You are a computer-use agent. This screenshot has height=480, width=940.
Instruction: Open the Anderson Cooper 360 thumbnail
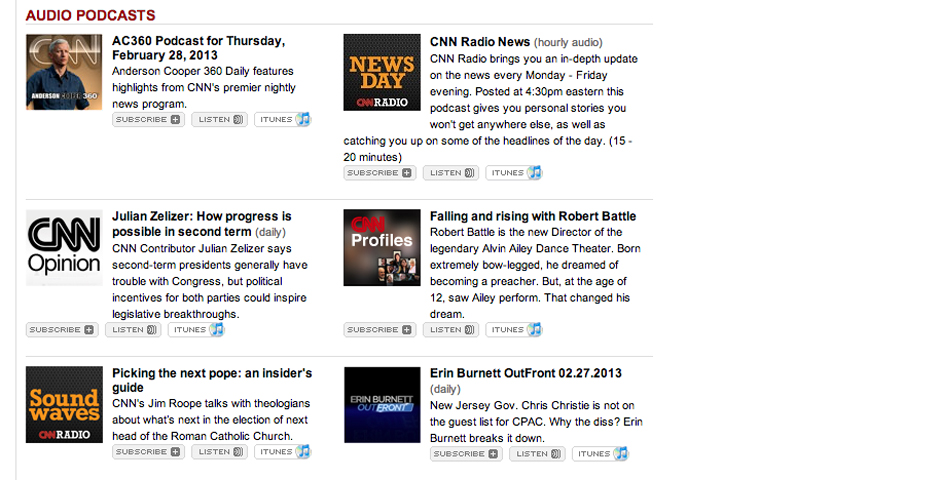[64, 72]
